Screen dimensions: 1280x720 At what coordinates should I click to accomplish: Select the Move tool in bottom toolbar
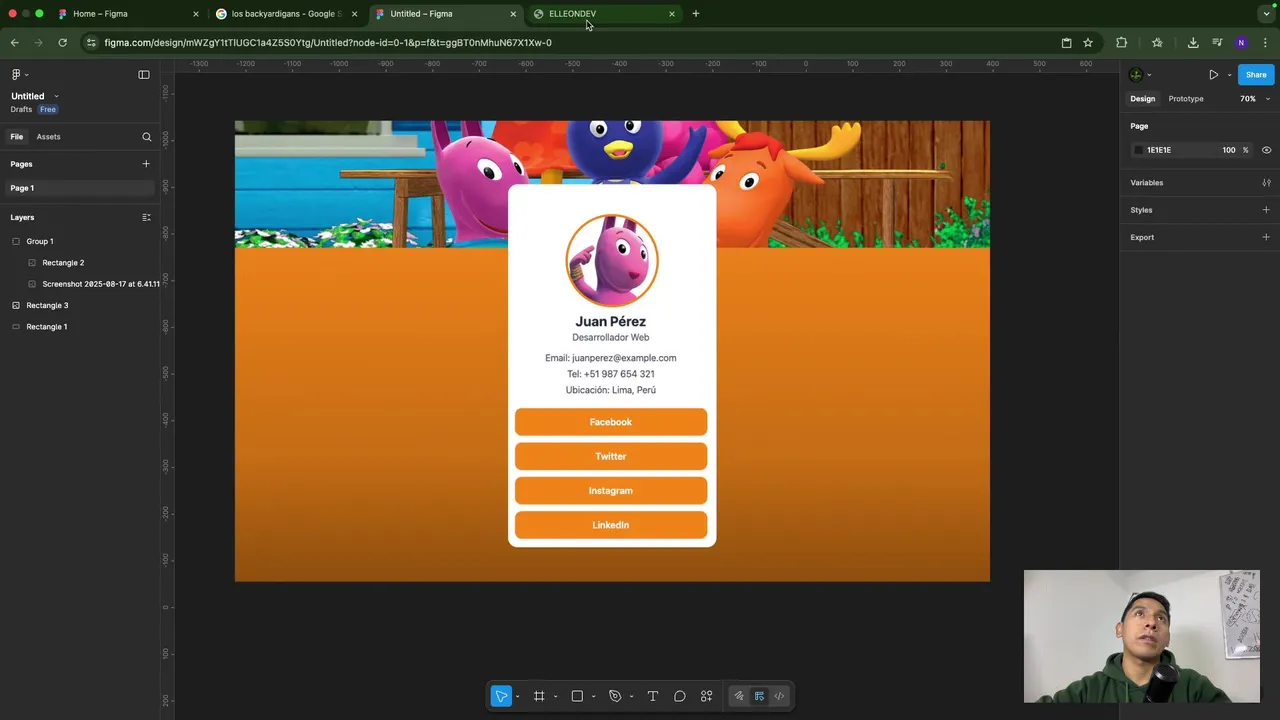501,696
